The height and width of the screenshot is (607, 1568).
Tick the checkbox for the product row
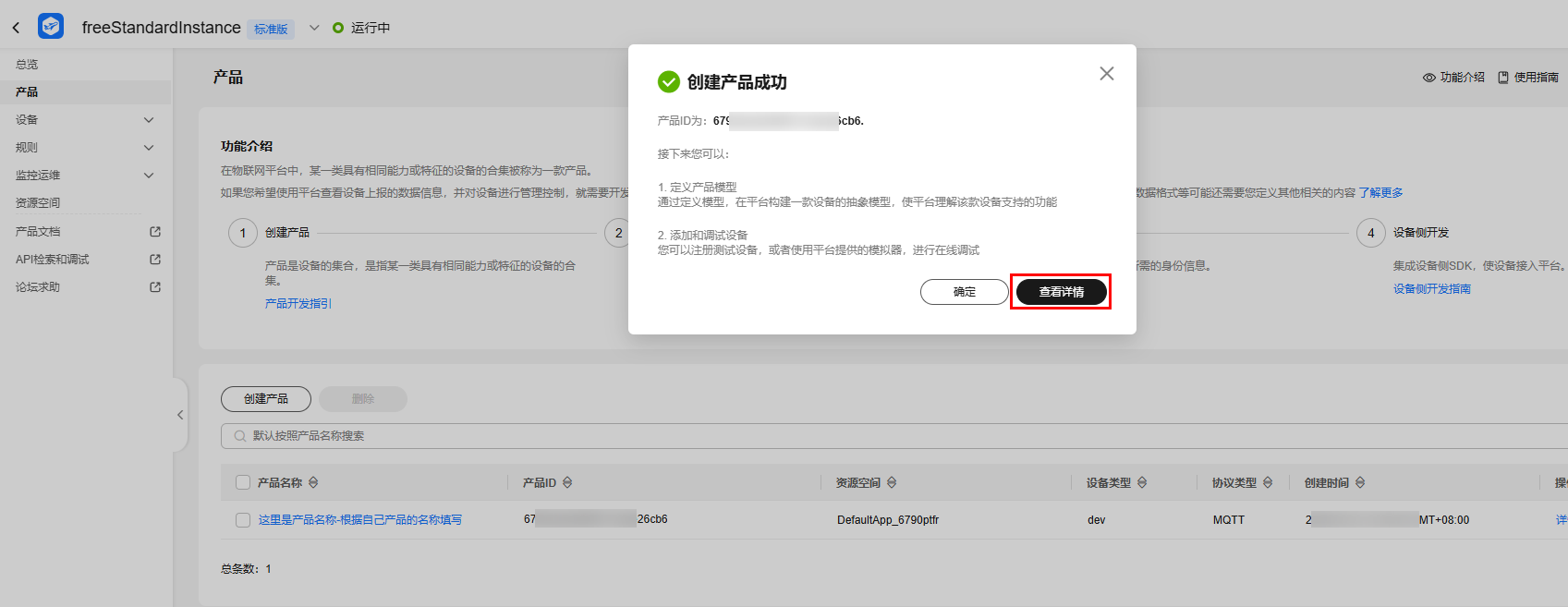pos(243,520)
